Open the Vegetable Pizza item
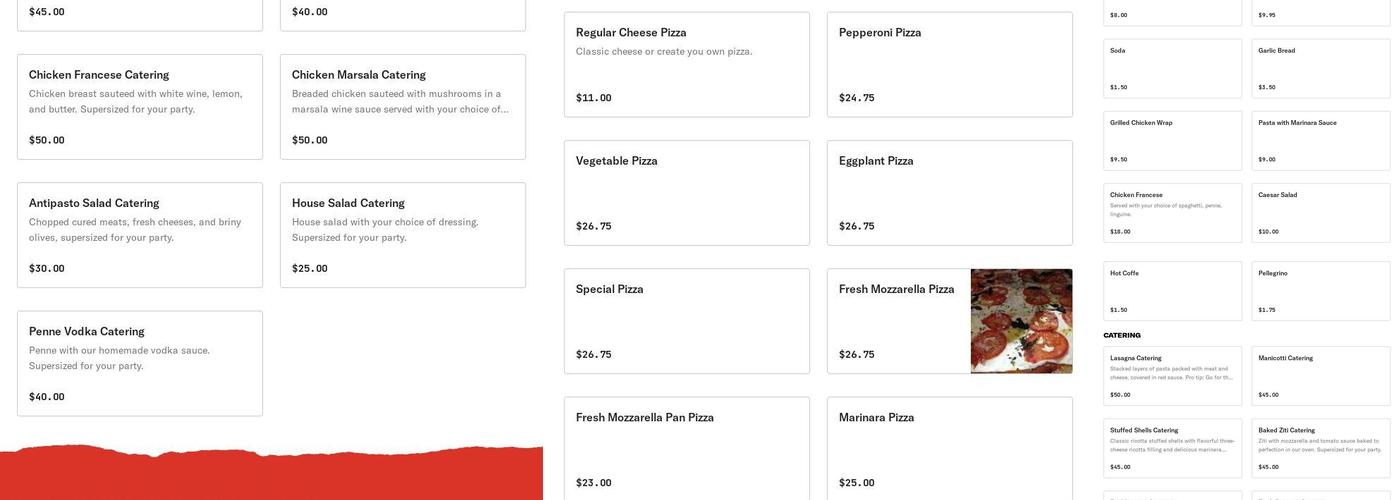1400x500 pixels. coord(686,193)
